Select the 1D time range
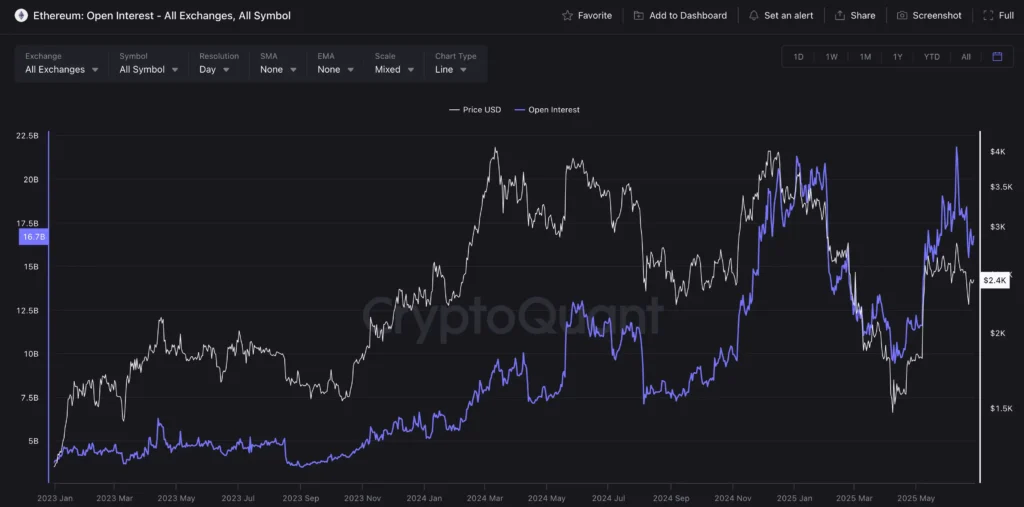 pos(798,57)
